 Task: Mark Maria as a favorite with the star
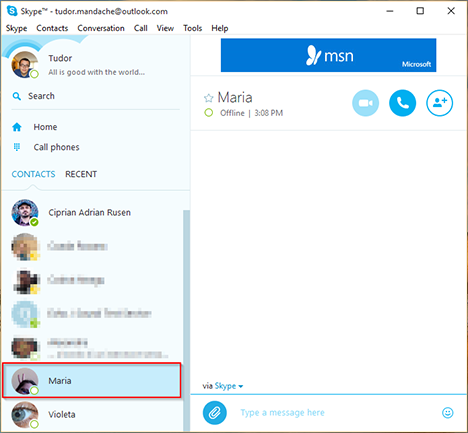coord(209,98)
